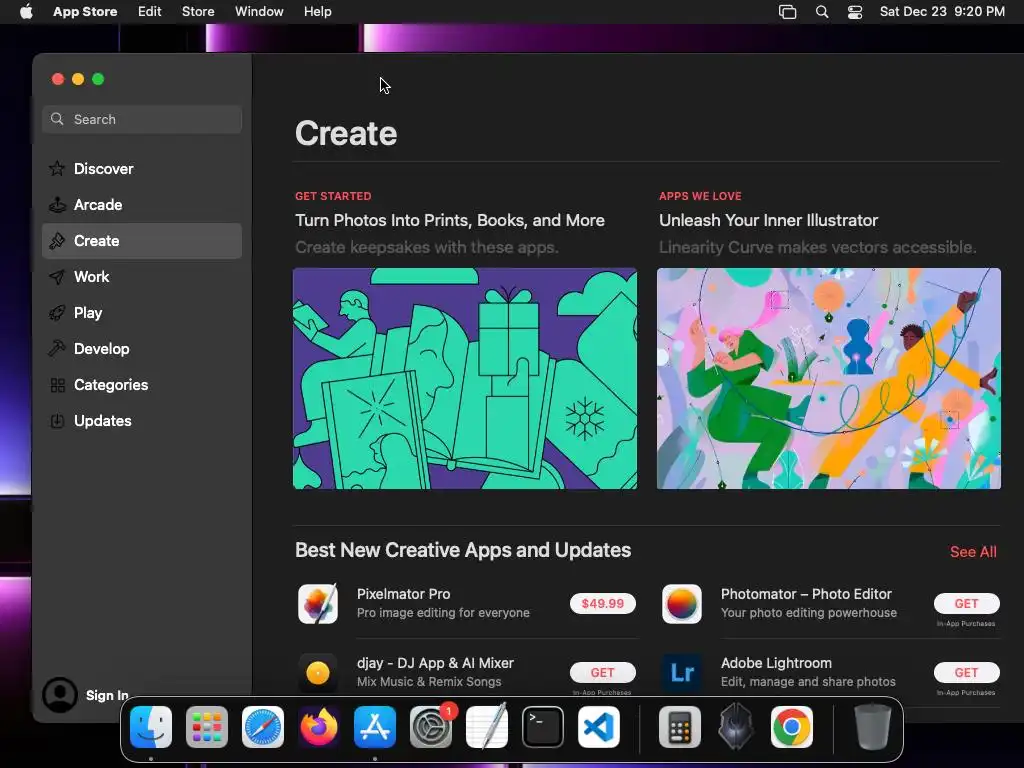Image resolution: width=1024 pixels, height=768 pixels.
Task: Open Arcade via its joystick icon
Action: tap(57, 204)
